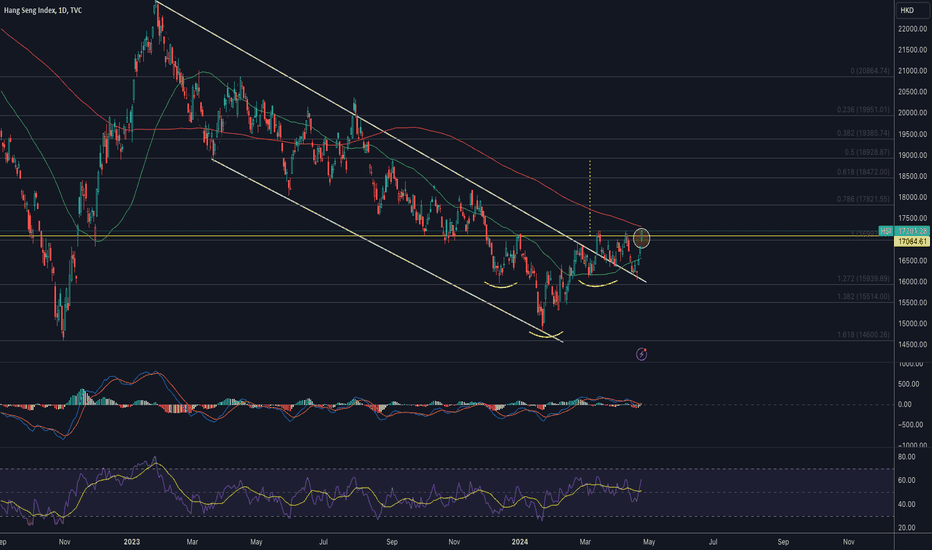This screenshot has height=550, width=932.
Task: Click the 22000.00 price axis tick
Action: [912, 29]
